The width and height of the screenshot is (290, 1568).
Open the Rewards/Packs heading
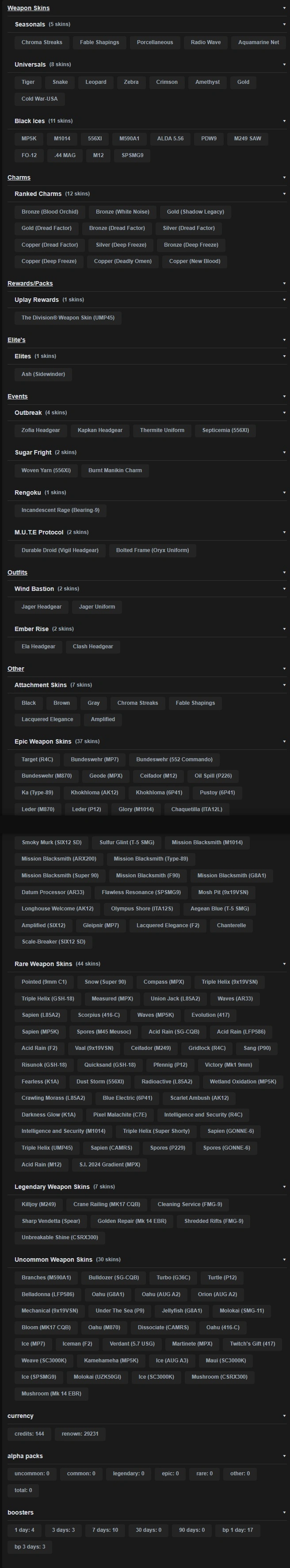(30, 284)
